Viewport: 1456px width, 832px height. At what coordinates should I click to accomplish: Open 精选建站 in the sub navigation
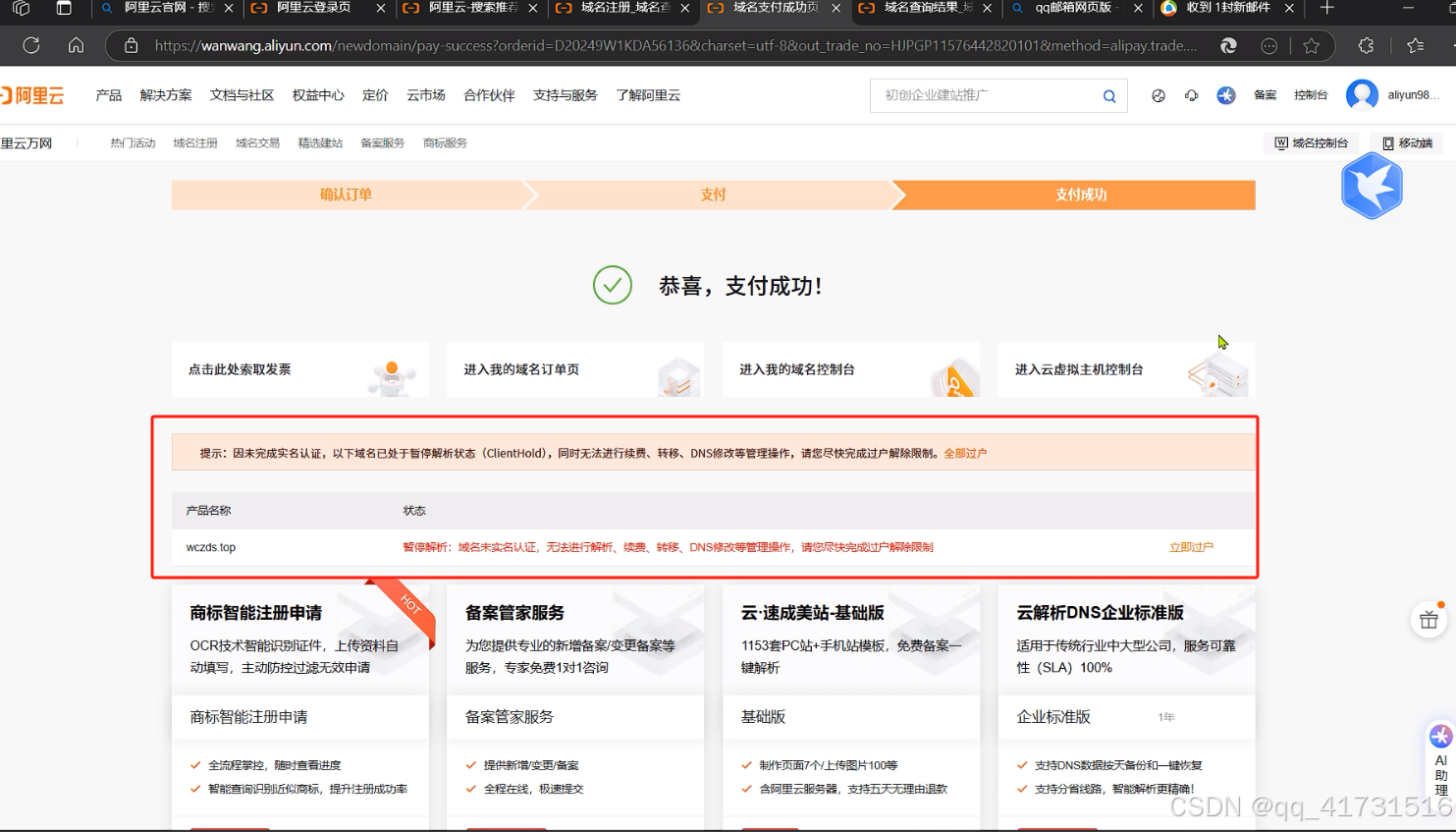(x=320, y=143)
